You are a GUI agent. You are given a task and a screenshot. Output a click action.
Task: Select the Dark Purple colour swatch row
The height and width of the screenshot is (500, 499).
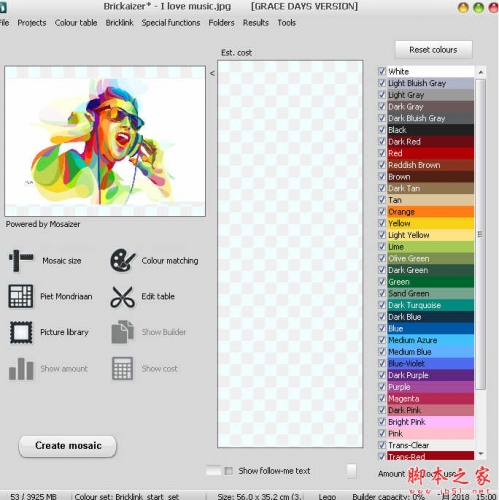click(x=431, y=375)
